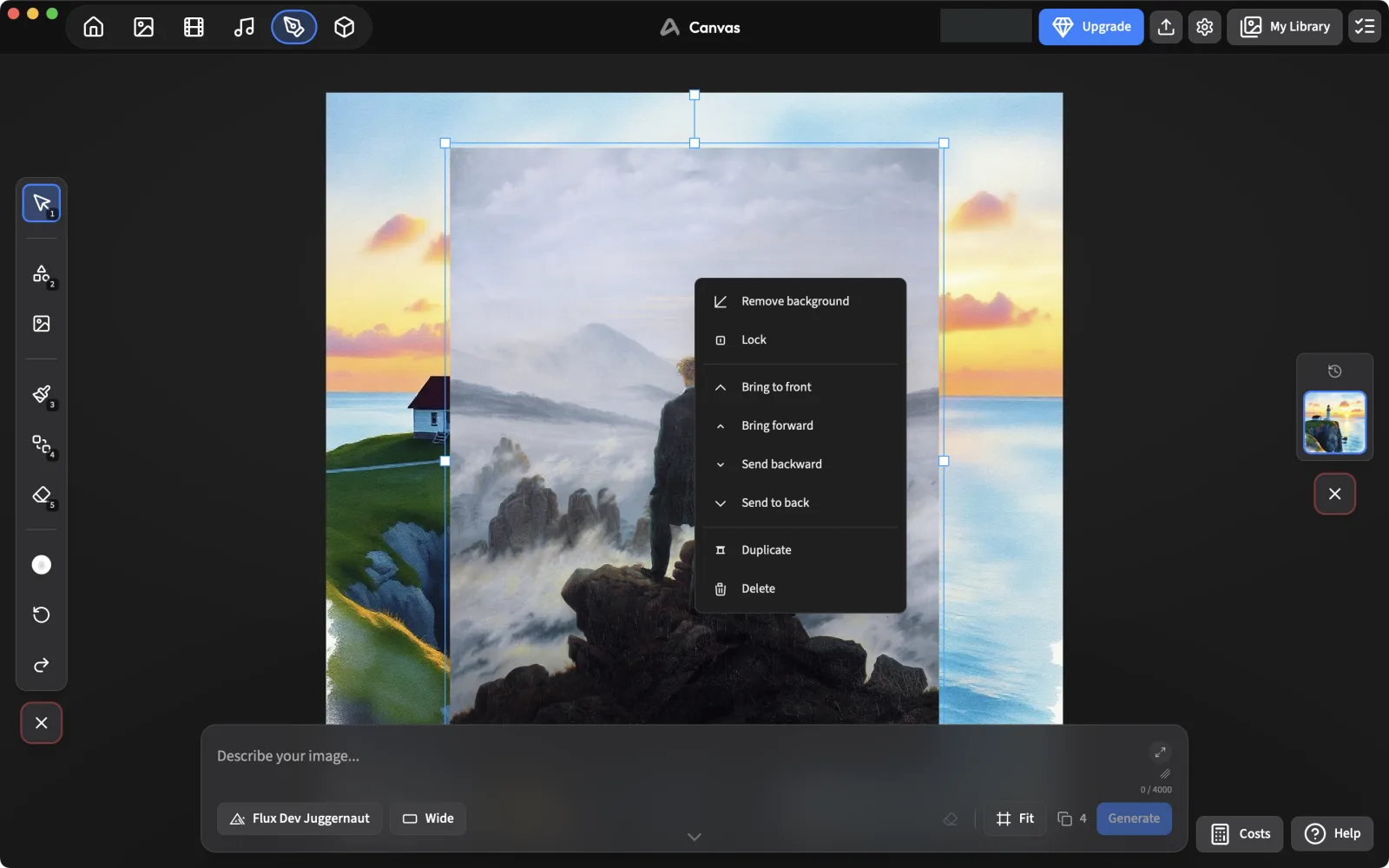Open the Video film-strip tab icon
This screenshot has height=868, width=1389.
(194, 27)
